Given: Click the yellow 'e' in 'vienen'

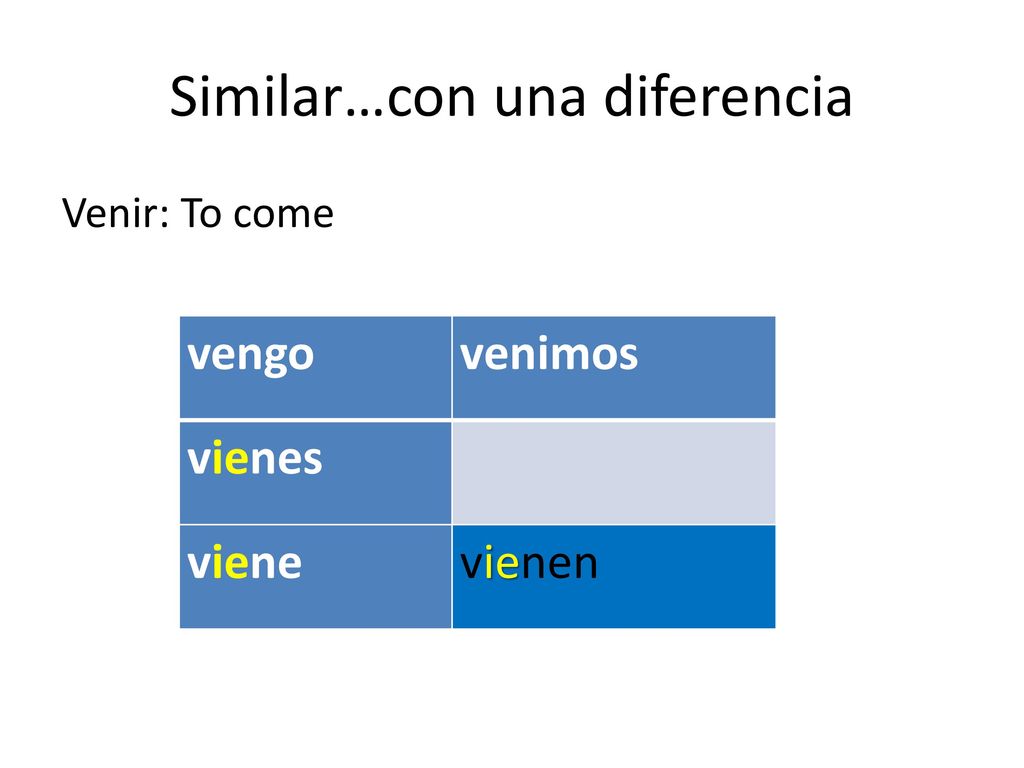Looking at the screenshot, I should point(507,565).
